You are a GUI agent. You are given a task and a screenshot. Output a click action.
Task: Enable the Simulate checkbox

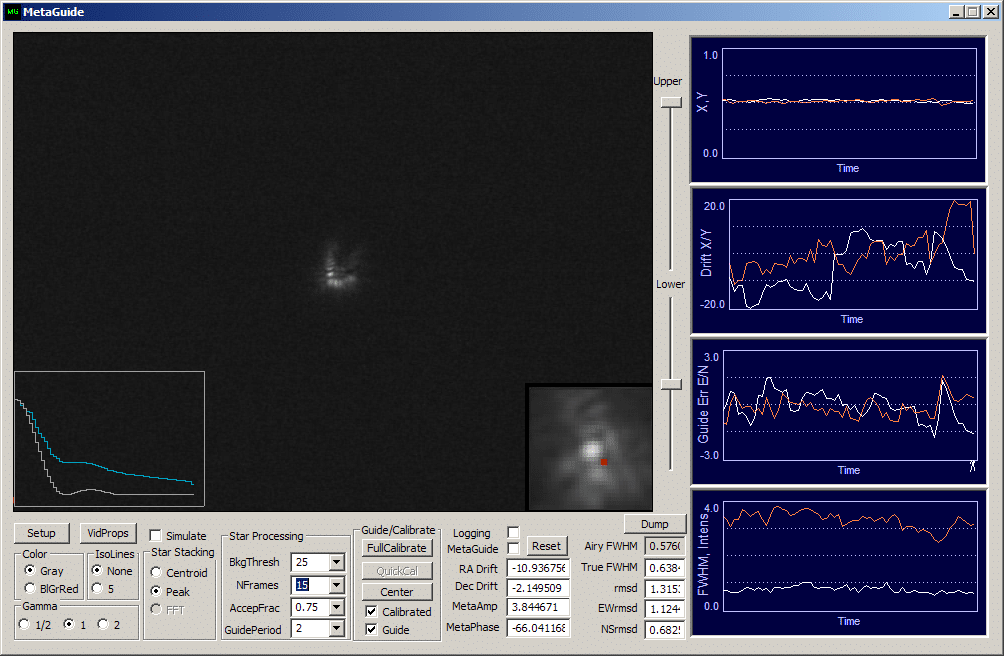[x=155, y=536]
